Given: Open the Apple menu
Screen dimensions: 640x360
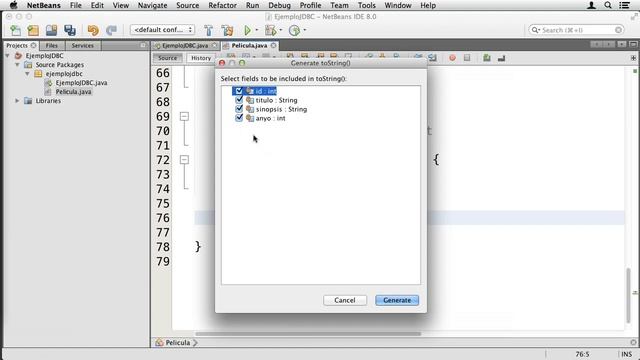Looking at the screenshot, I should point(13,5).
